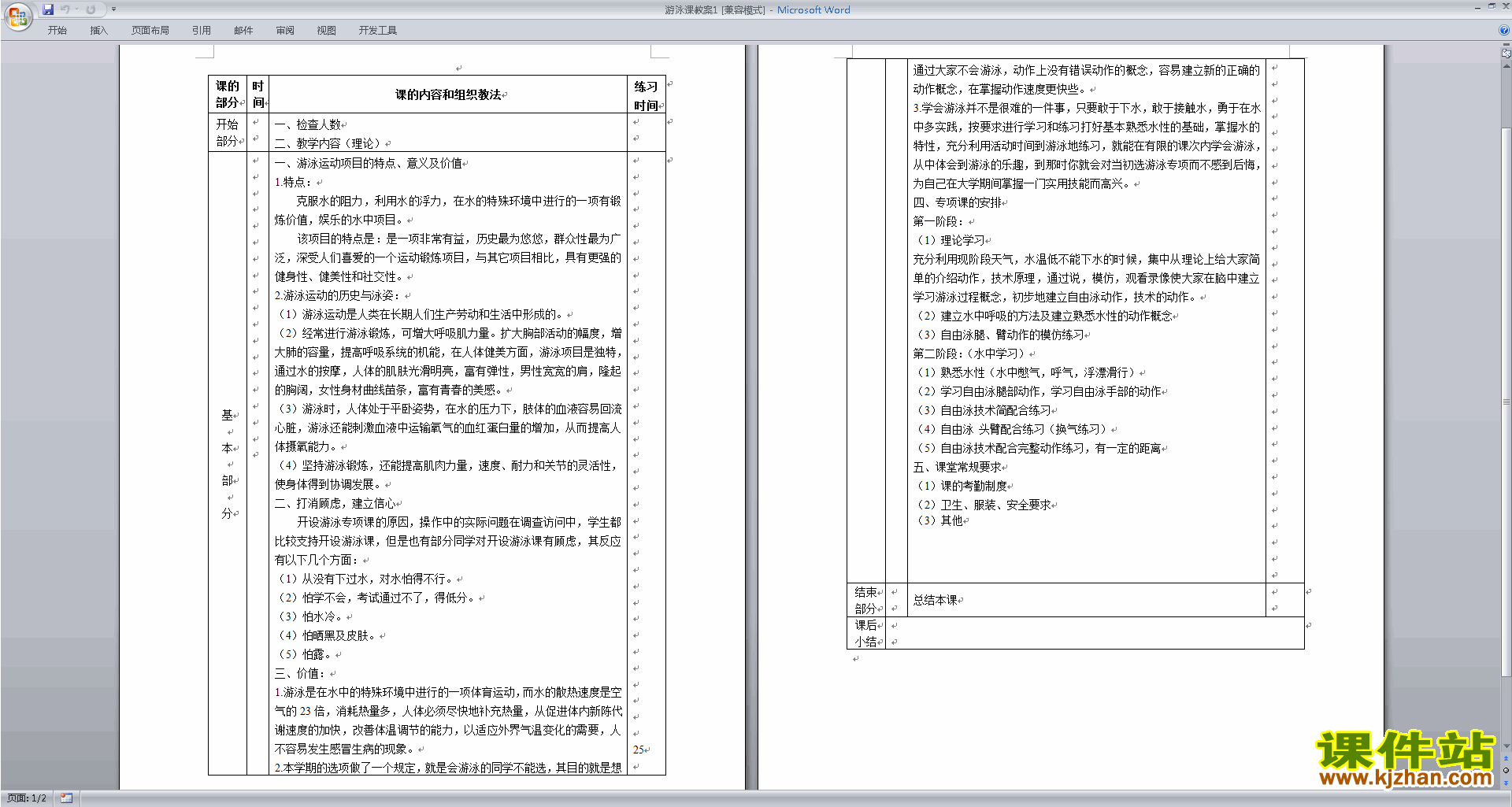Expand Customize Quick Access Toolbar dropdown
This screenshot has height=807, width=1512.
coord(113,9)
